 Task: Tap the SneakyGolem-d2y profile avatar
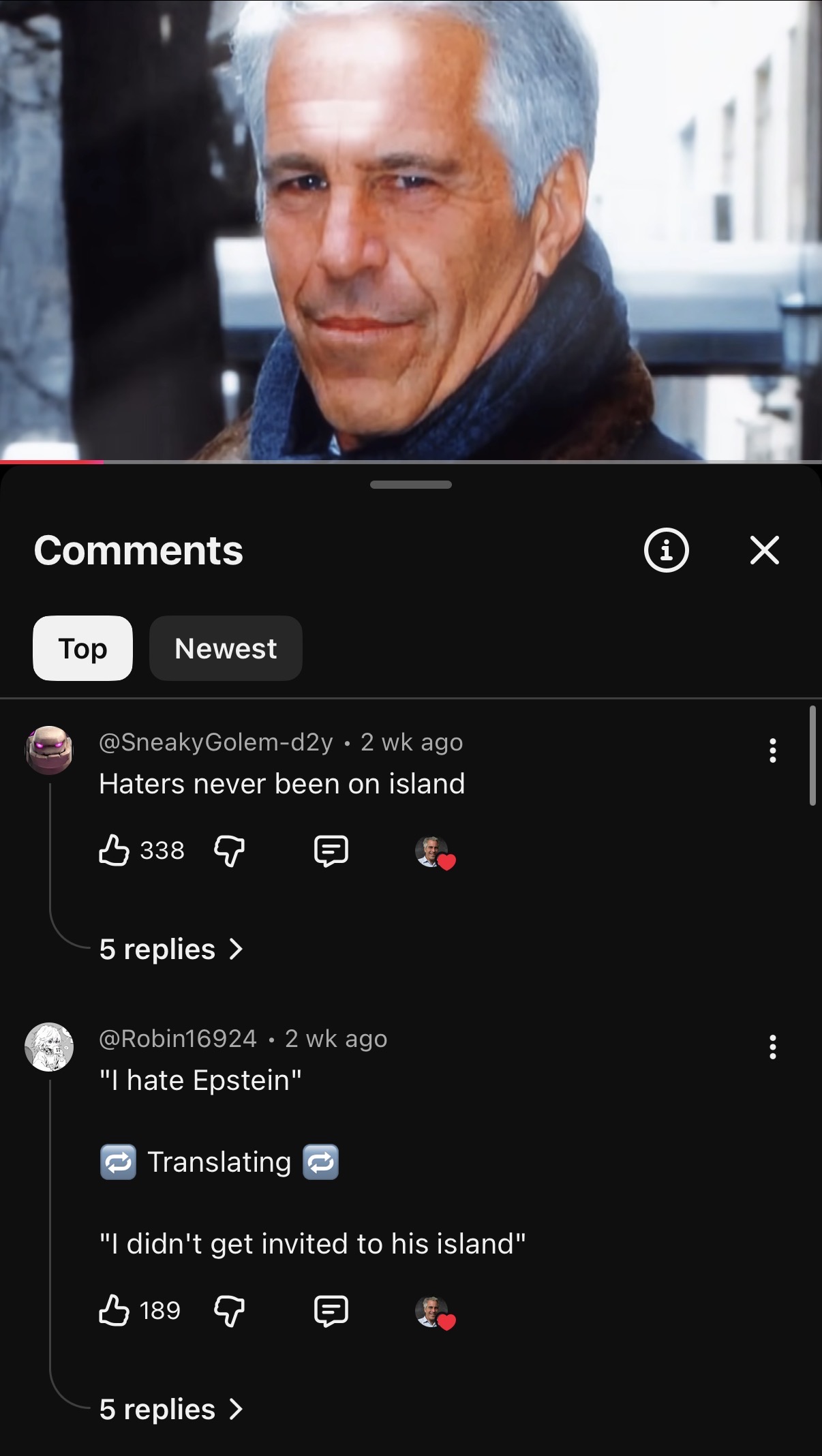click(x=49, y=750)
